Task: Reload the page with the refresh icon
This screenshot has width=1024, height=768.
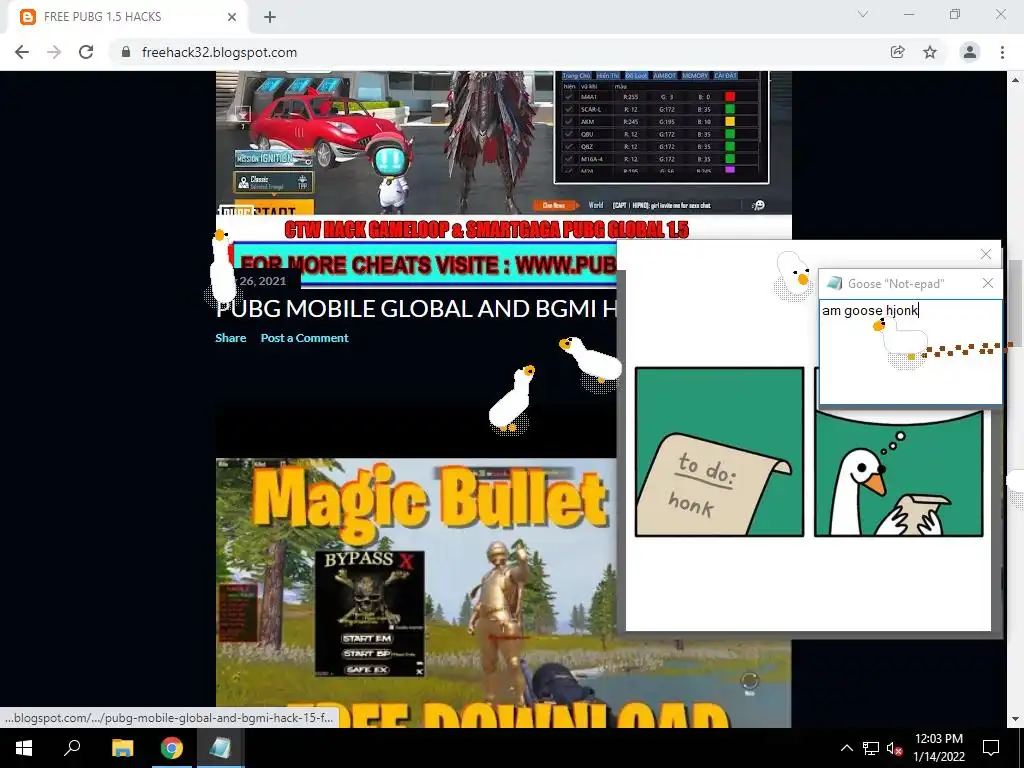Action: [86, 52]
